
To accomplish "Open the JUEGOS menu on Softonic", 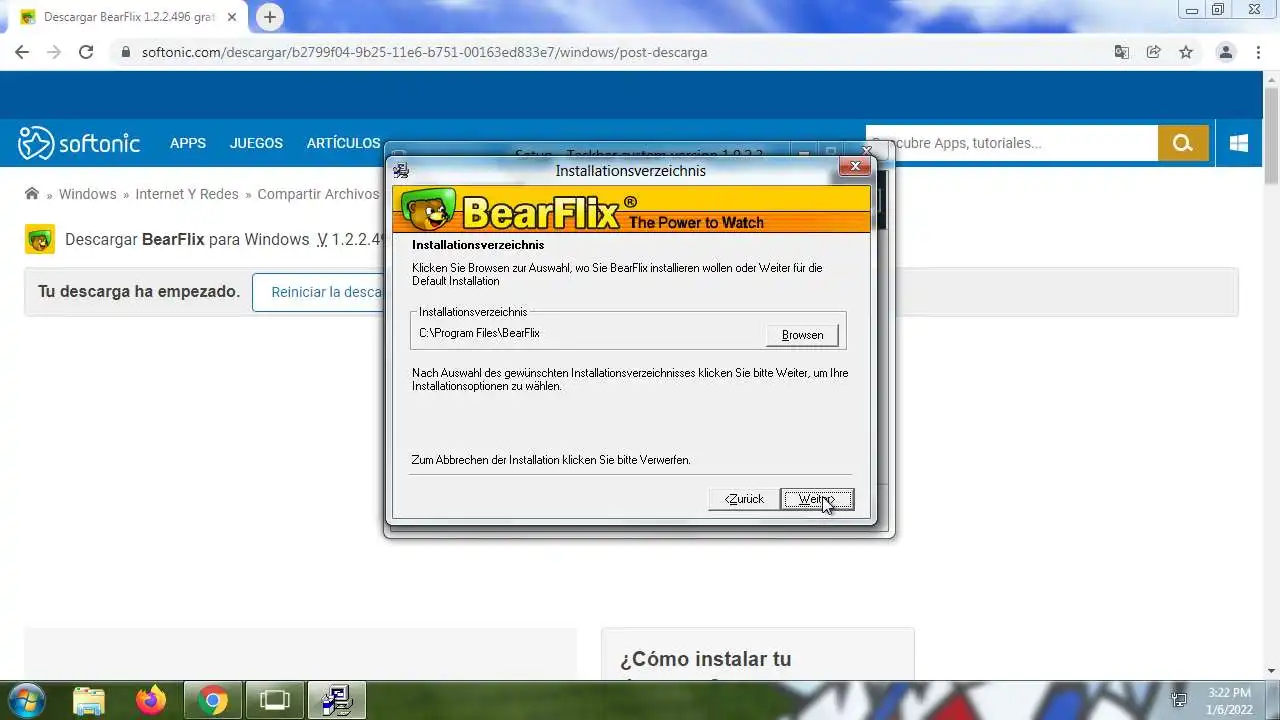I will [x=256, y=143].
